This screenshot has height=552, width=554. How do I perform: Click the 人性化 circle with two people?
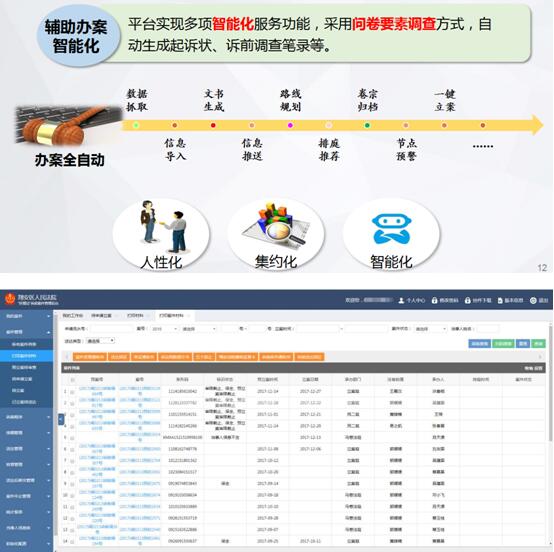coord(161,235)
